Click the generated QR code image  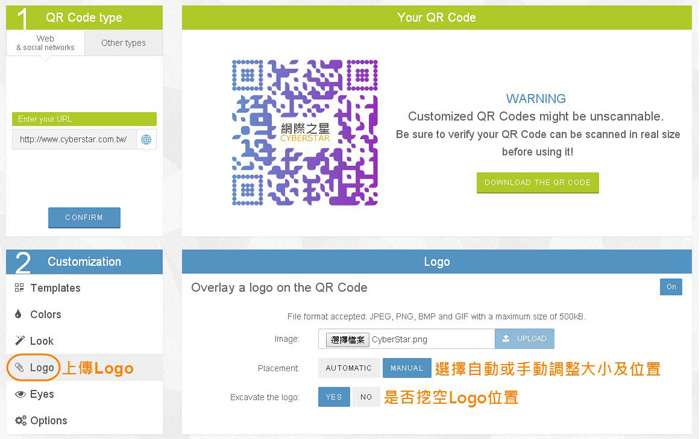(x=305, y=133)
